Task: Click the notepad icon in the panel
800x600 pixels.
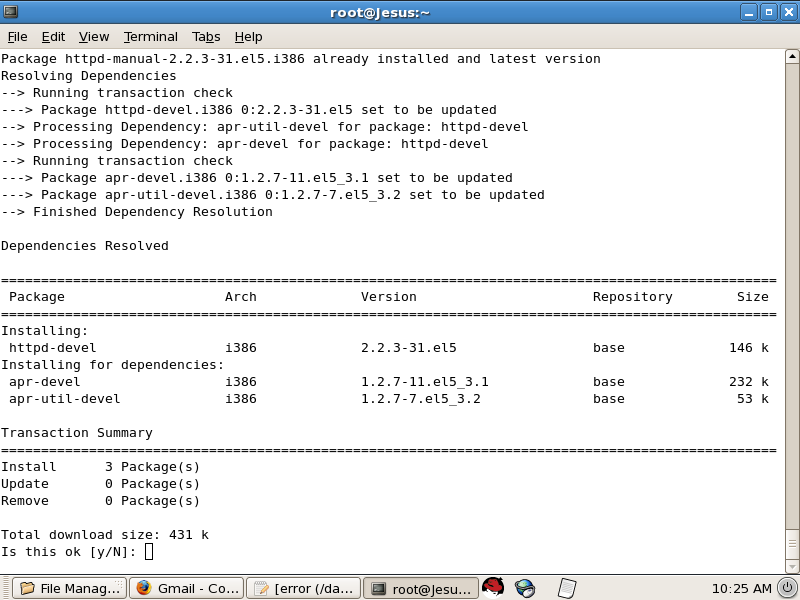Action: pyautogui.click(x=566, y=588)
